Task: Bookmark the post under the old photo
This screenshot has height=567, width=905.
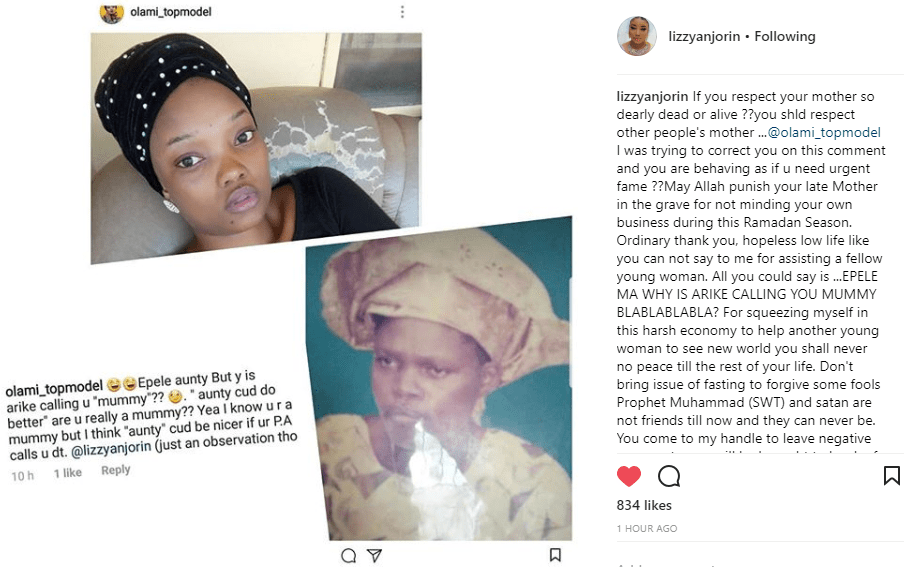Action: pyautogui.click(x=555, y=555)
